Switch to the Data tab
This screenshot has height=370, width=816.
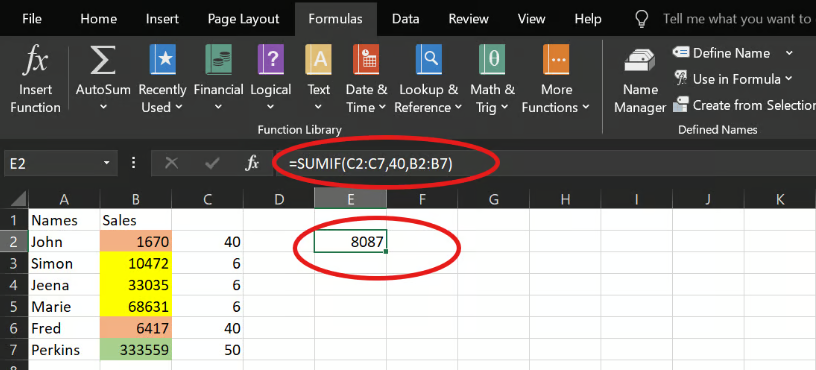(405, 19)
